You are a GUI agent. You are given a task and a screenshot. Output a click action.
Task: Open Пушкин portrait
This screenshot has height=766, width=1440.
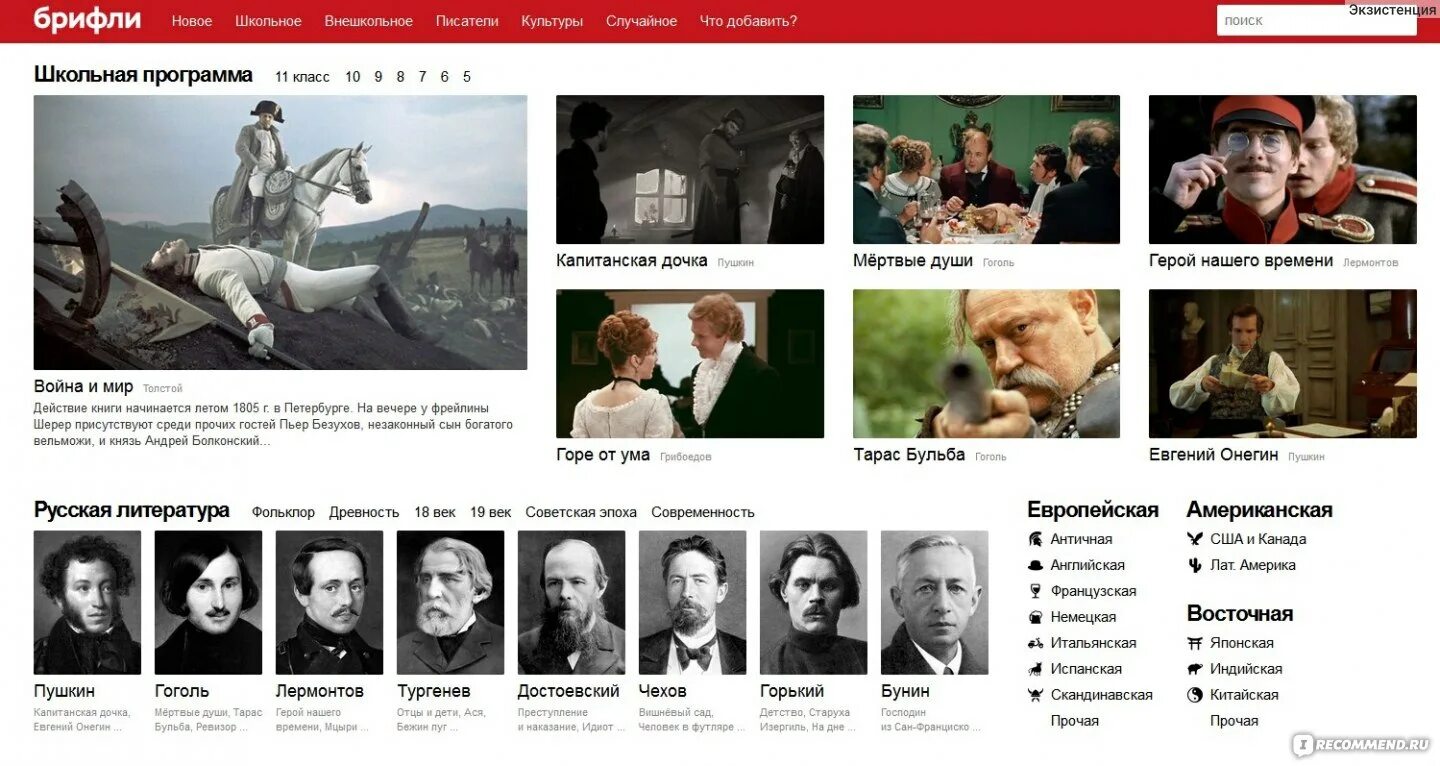click(87, 602)
